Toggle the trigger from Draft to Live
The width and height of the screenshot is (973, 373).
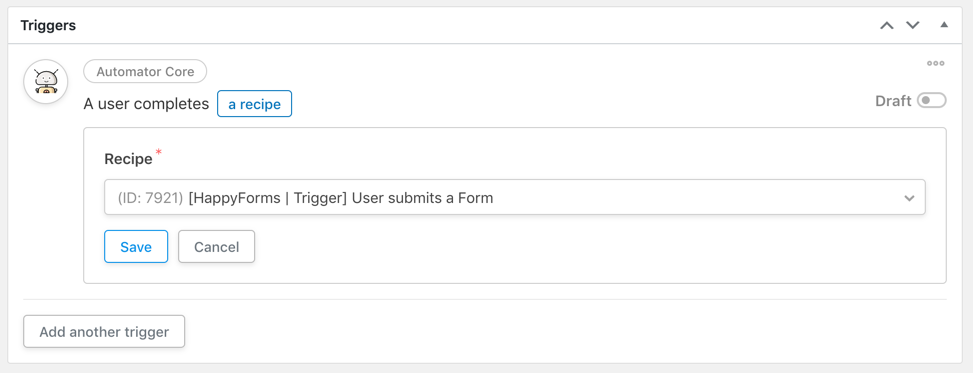[931, 101]
